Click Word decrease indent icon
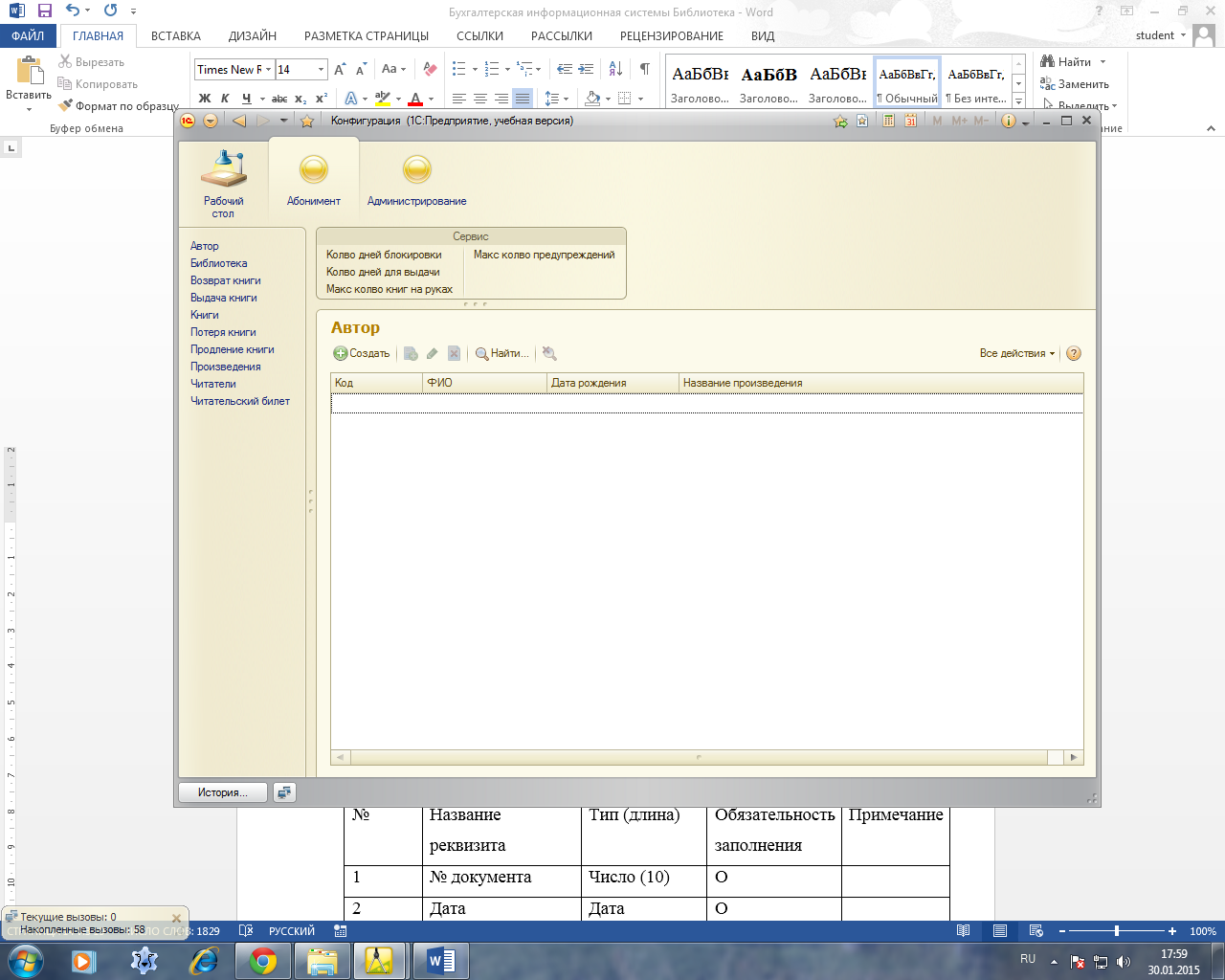 (x=564, y=69)
